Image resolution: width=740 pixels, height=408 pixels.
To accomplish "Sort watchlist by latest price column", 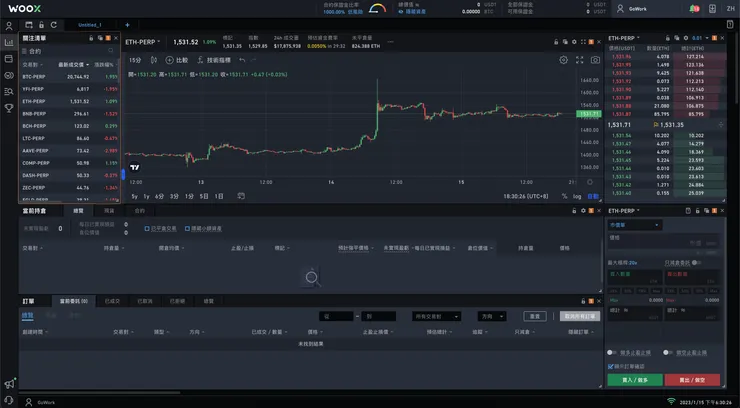I will coord(73,65).
